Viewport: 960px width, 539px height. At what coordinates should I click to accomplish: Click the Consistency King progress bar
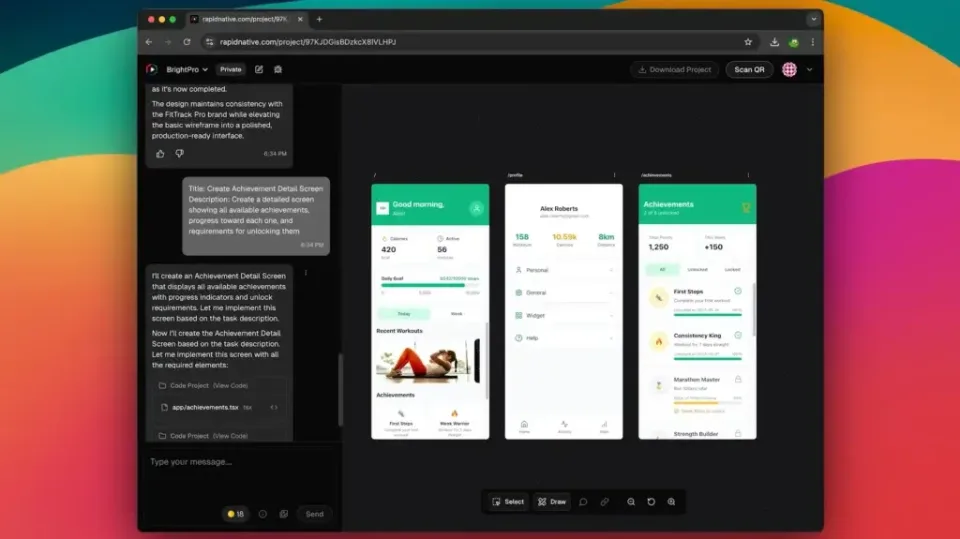708,358
